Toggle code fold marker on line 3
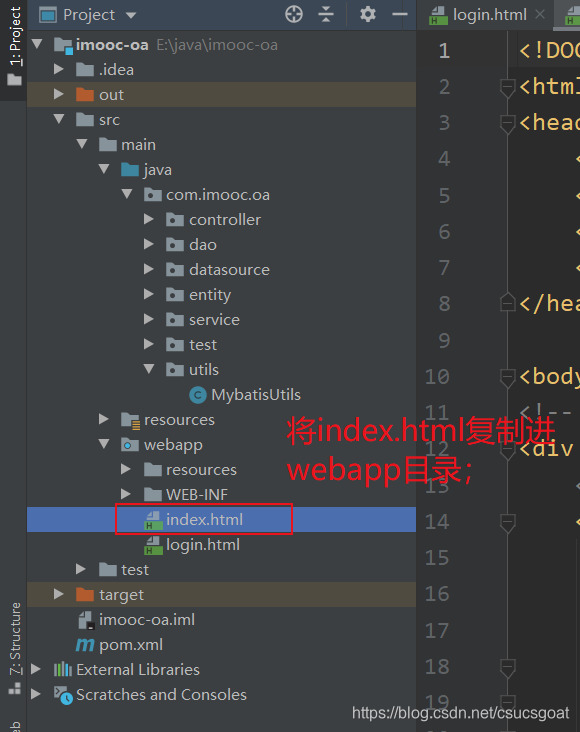580x732 pixels. pyautogui.click(x=507, y=124)
